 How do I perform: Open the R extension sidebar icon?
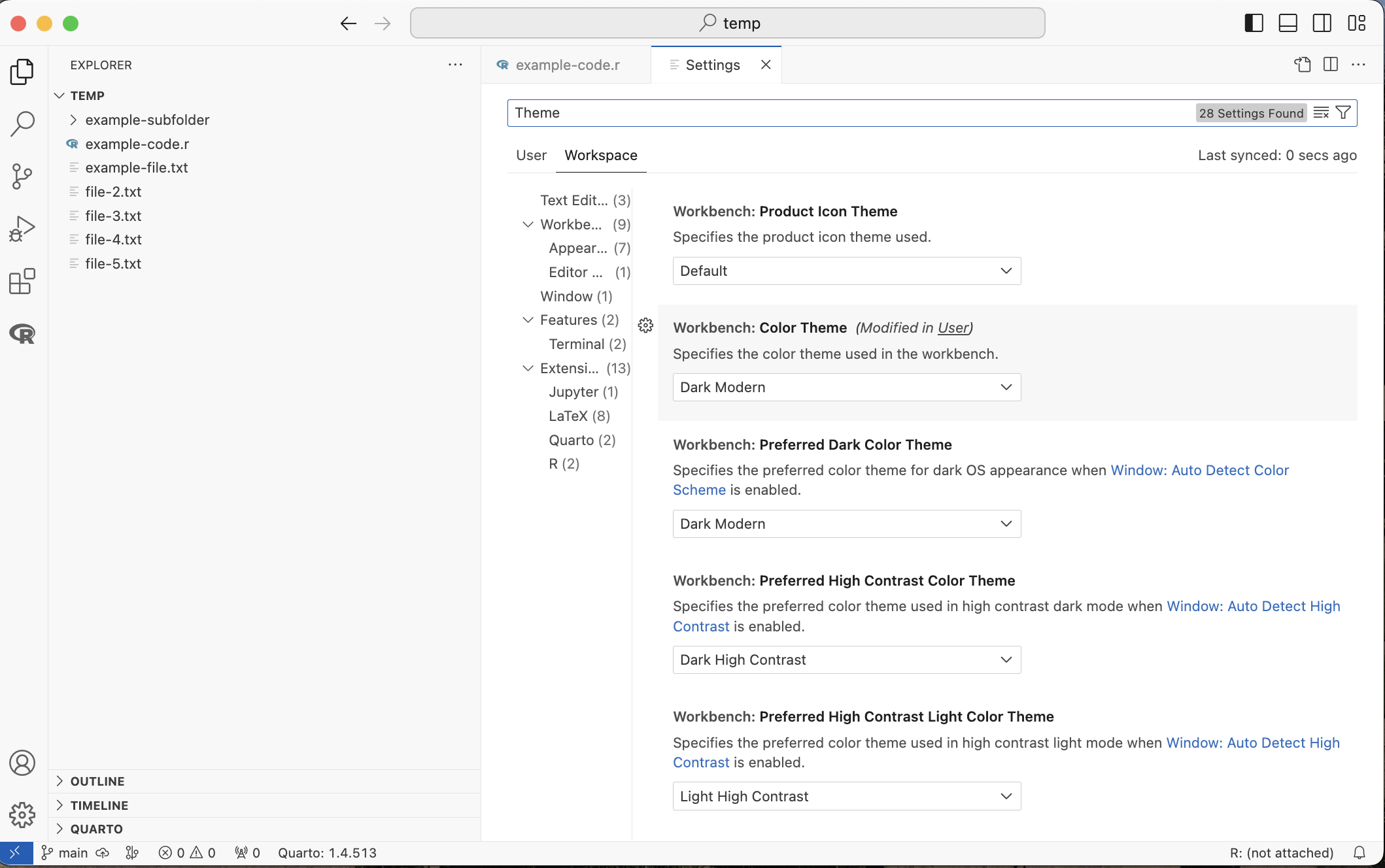tap(22, 334)
